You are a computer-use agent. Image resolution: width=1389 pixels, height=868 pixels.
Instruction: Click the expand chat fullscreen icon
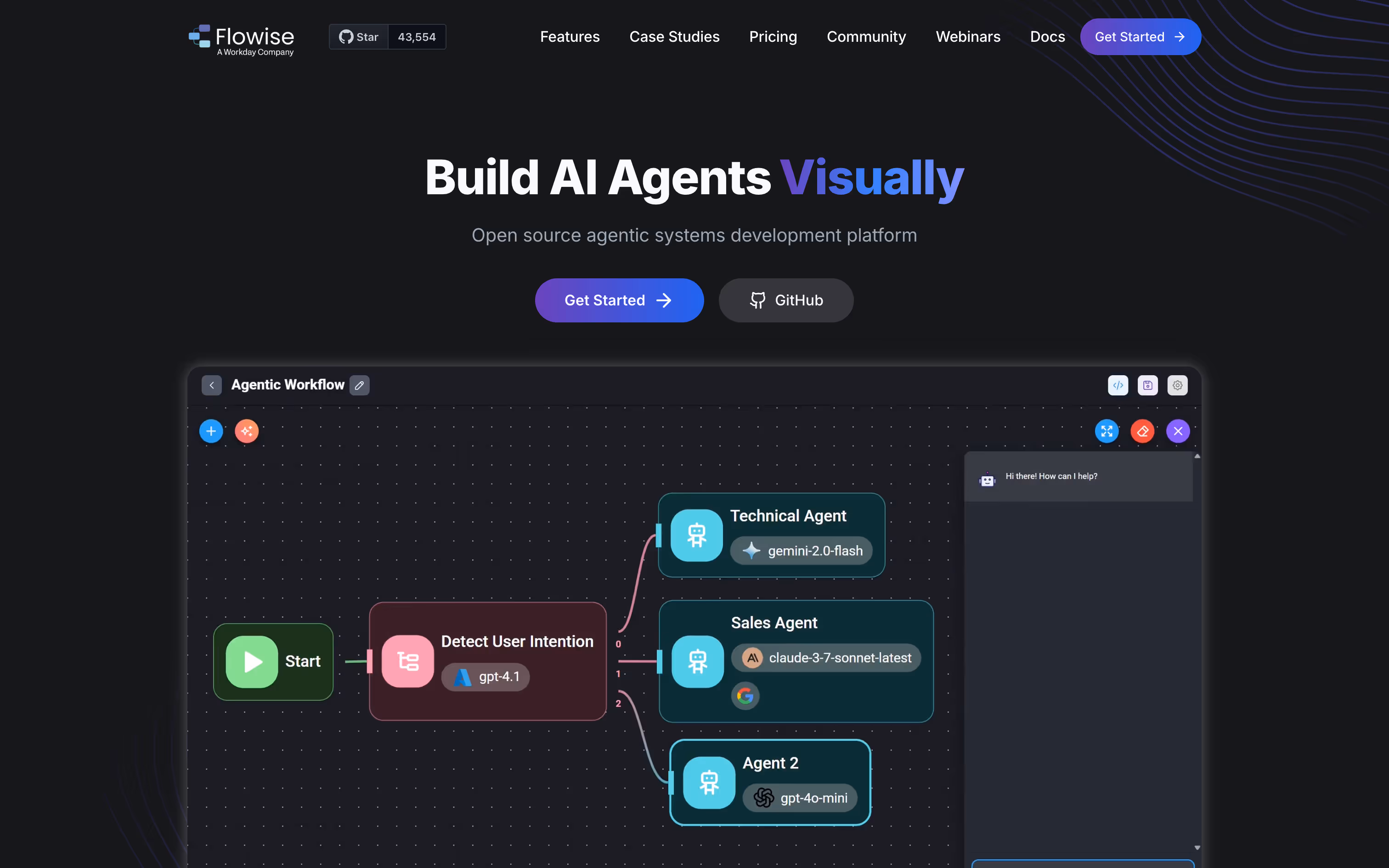tap(1107, 431)
